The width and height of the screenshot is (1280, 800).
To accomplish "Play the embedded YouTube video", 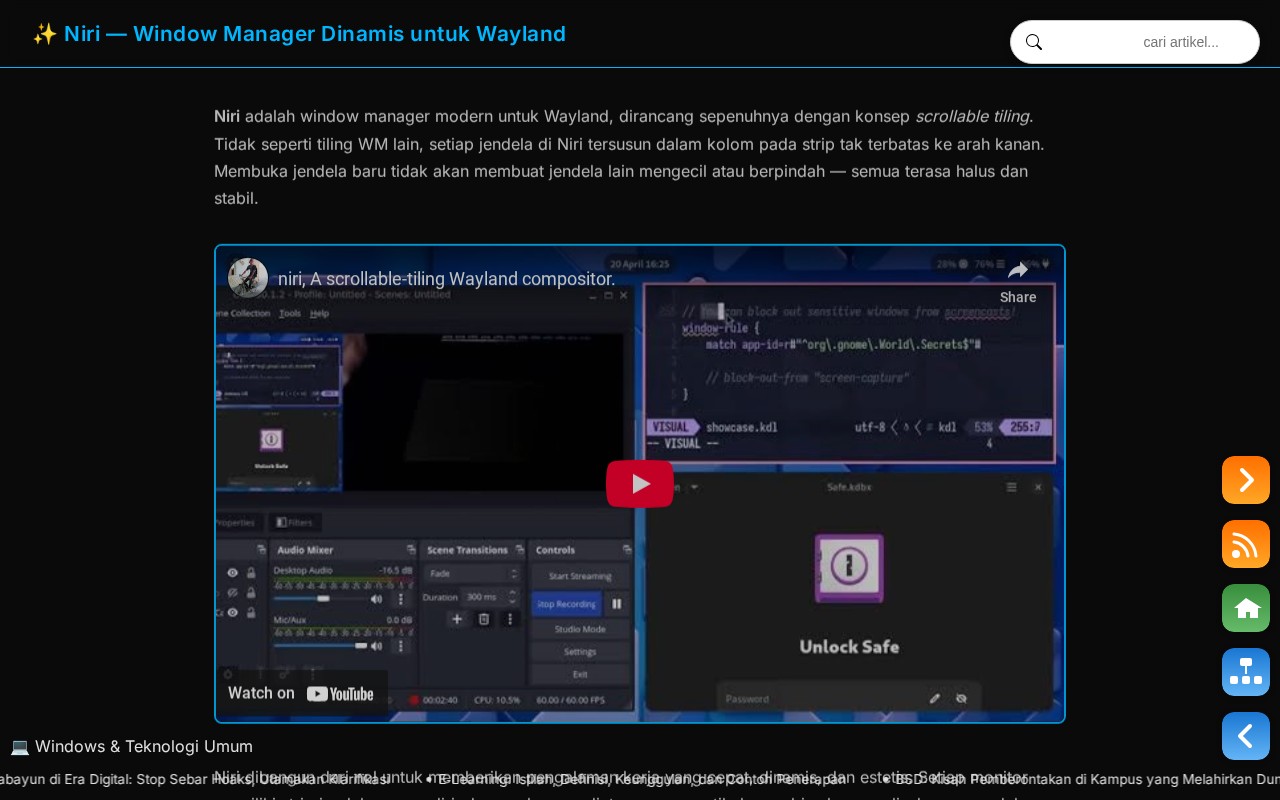I will [x=640, y=484].
